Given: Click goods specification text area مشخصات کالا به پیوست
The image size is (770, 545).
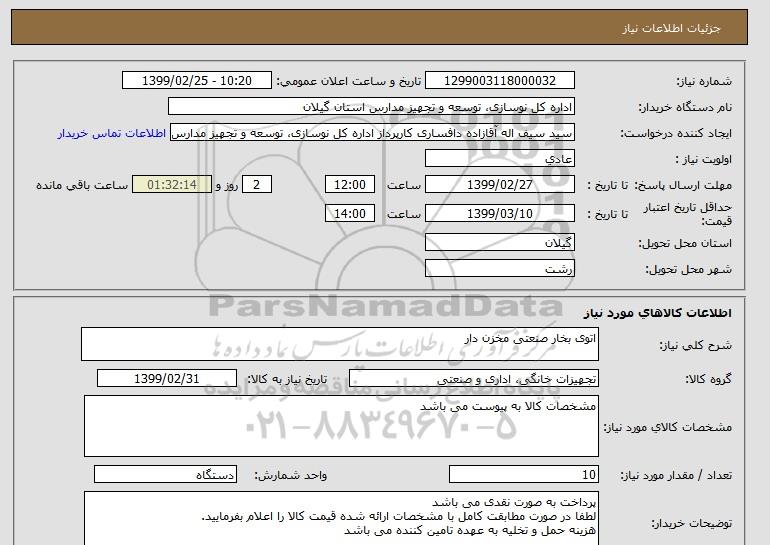Looking at the screenshot, I should coord(341,426).
